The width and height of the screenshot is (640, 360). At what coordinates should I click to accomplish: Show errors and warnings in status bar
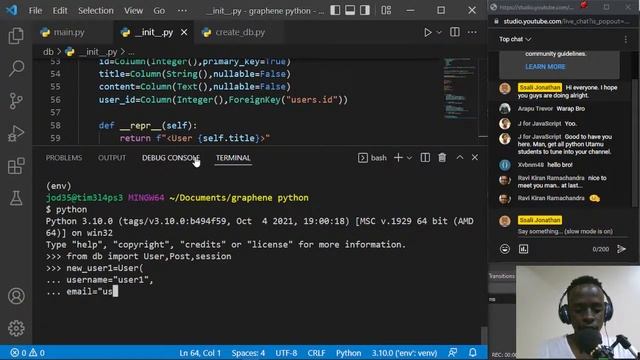click(x=27, y=353)
